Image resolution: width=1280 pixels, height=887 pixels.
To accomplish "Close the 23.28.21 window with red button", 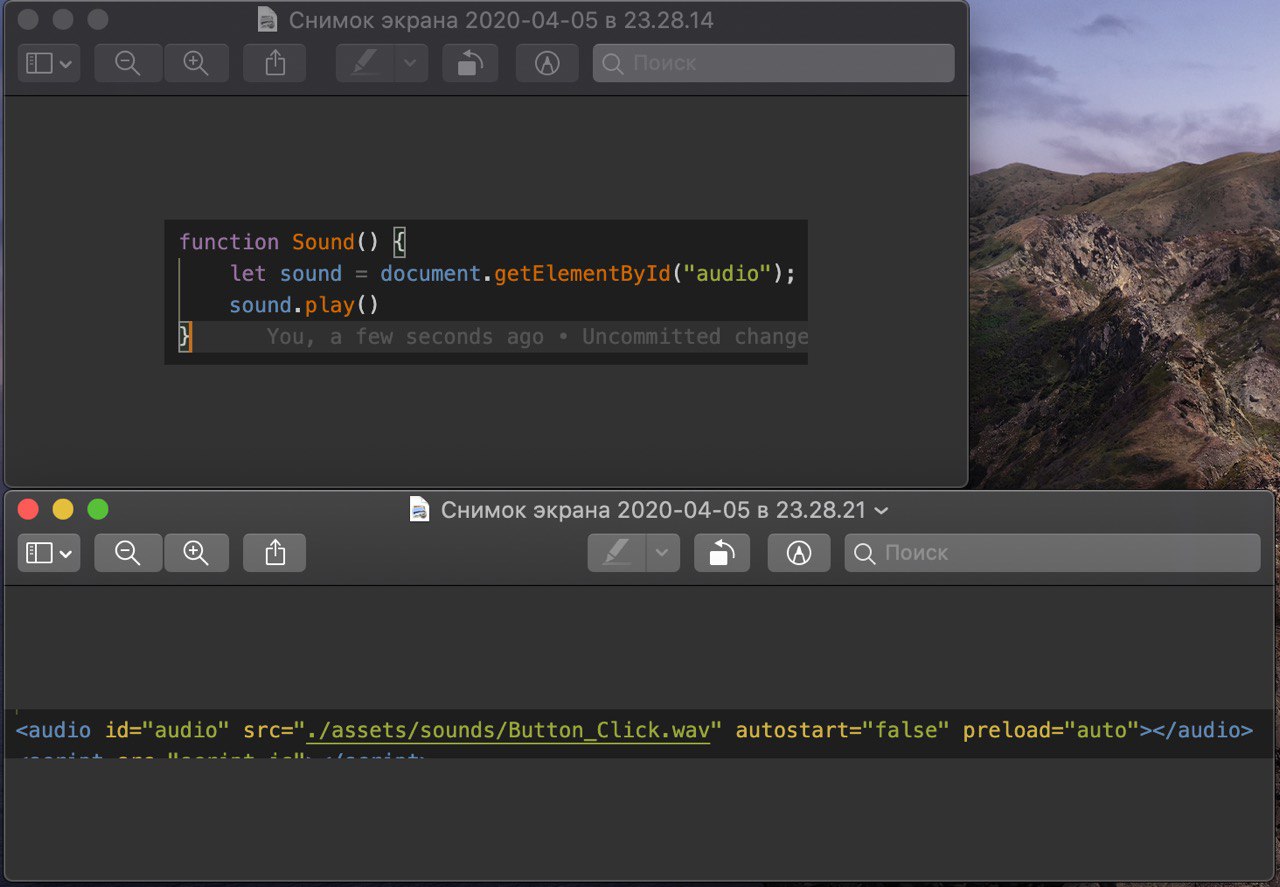I will click(x=28, y=510).
